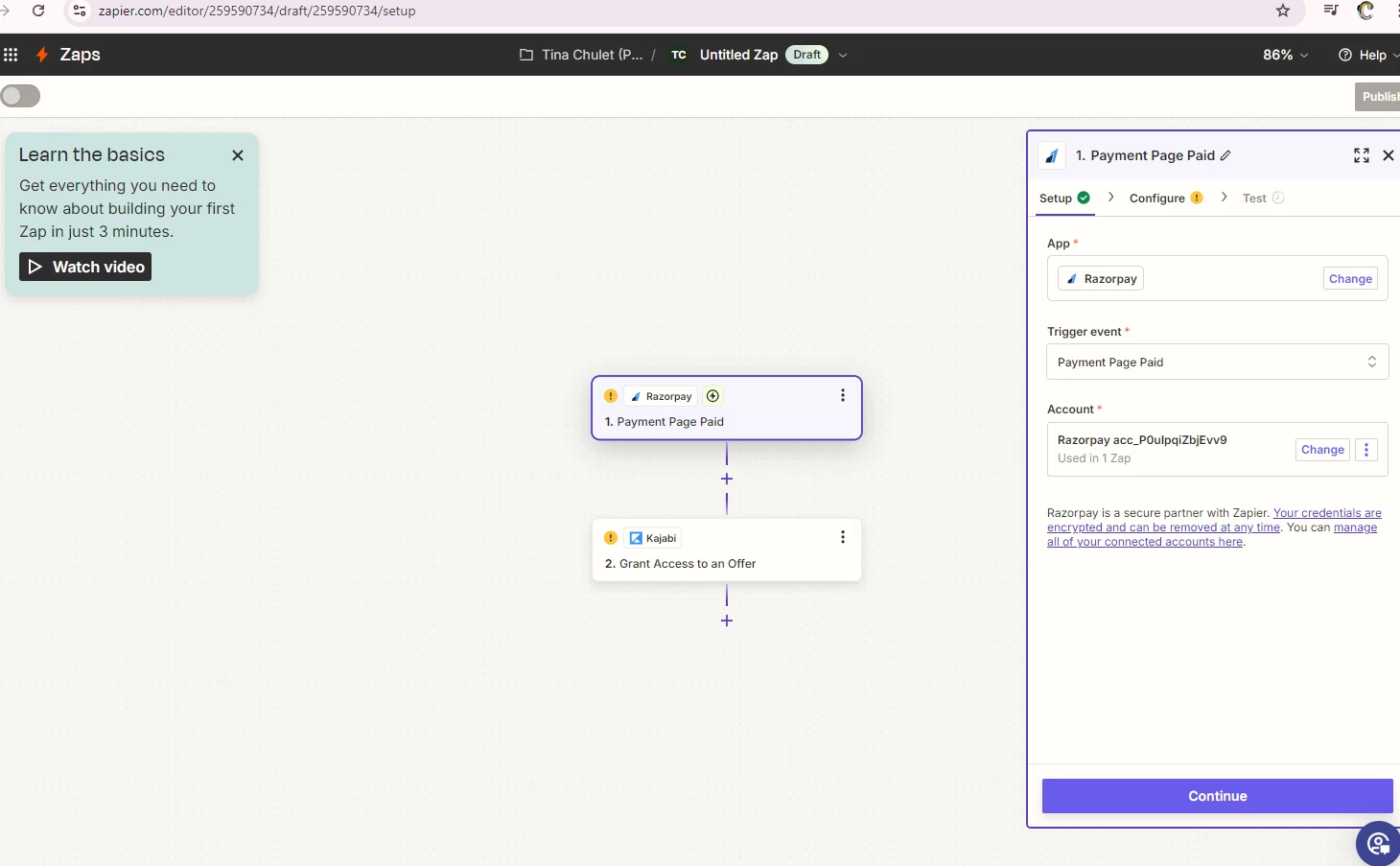Click the Draft status badge

(806, 55)
